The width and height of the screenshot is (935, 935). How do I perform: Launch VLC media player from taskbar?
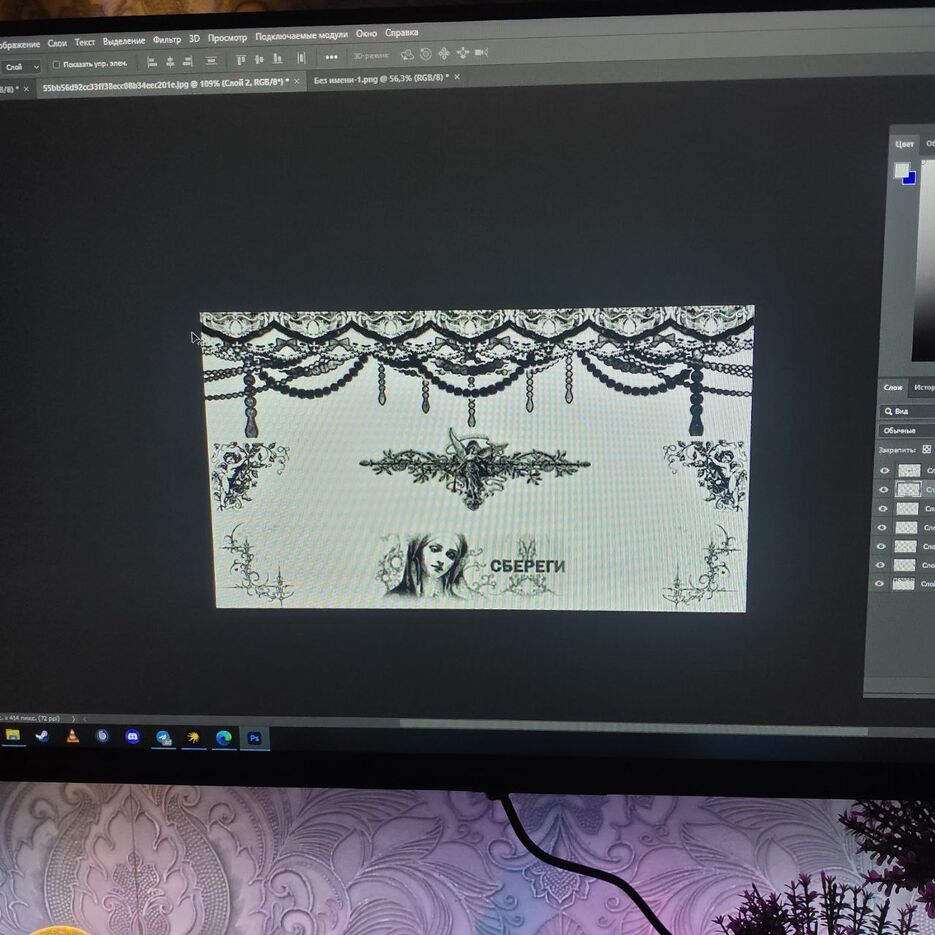72,736
